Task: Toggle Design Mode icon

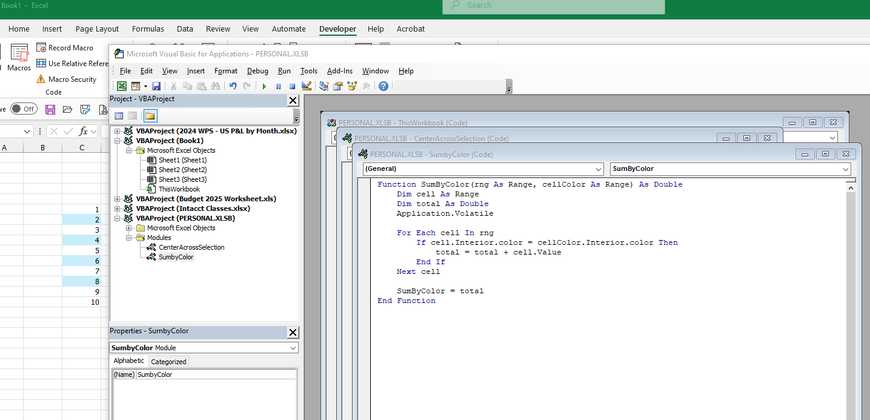Action: pyautogui.click(x=306, y=86)
